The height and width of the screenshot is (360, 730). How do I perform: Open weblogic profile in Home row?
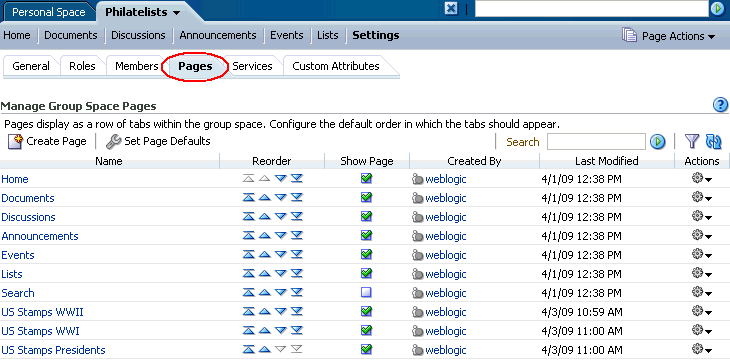coord(446,179)
